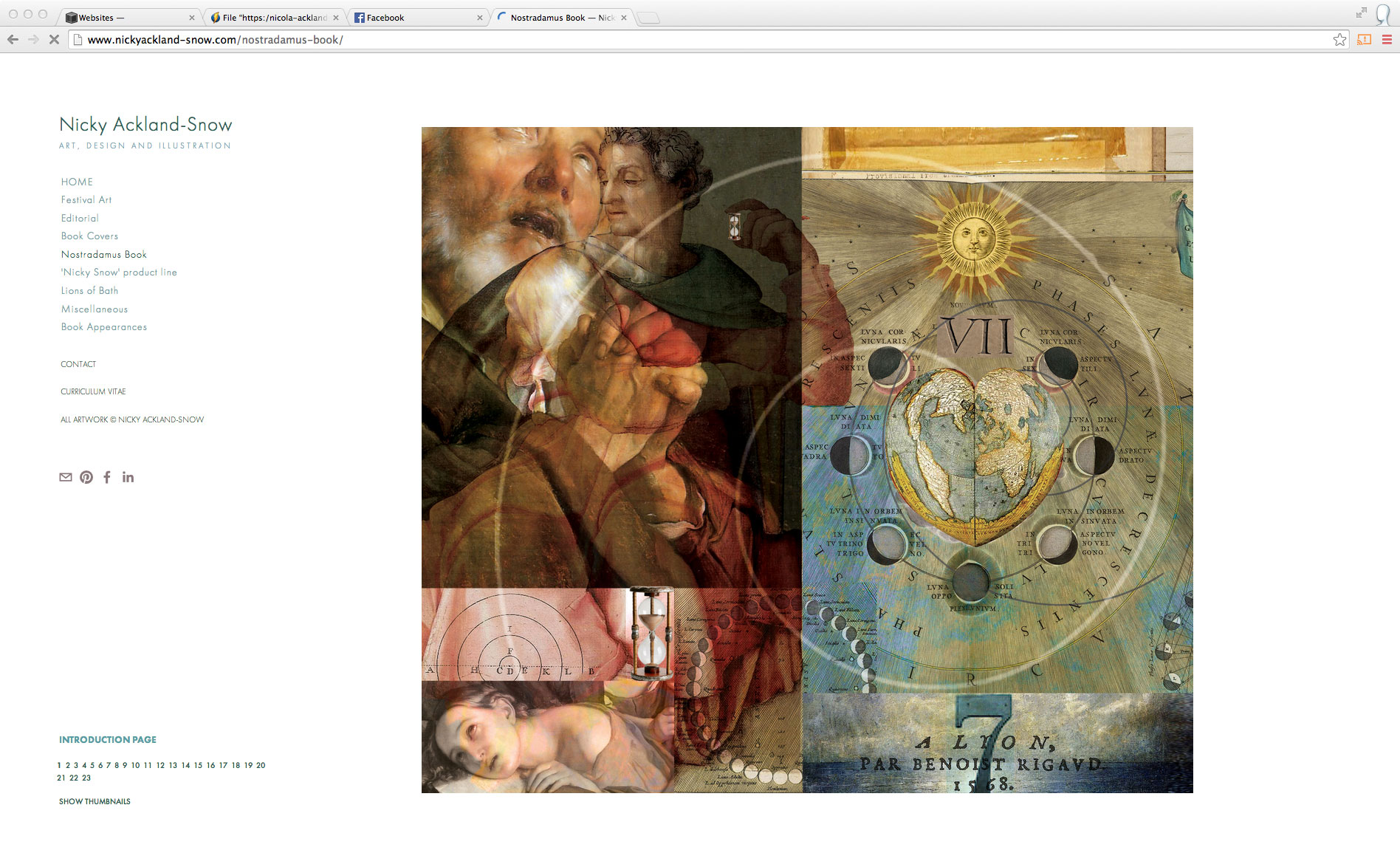
Task: Toggle browser fullscreen arrows icon
Action: 1361,13
